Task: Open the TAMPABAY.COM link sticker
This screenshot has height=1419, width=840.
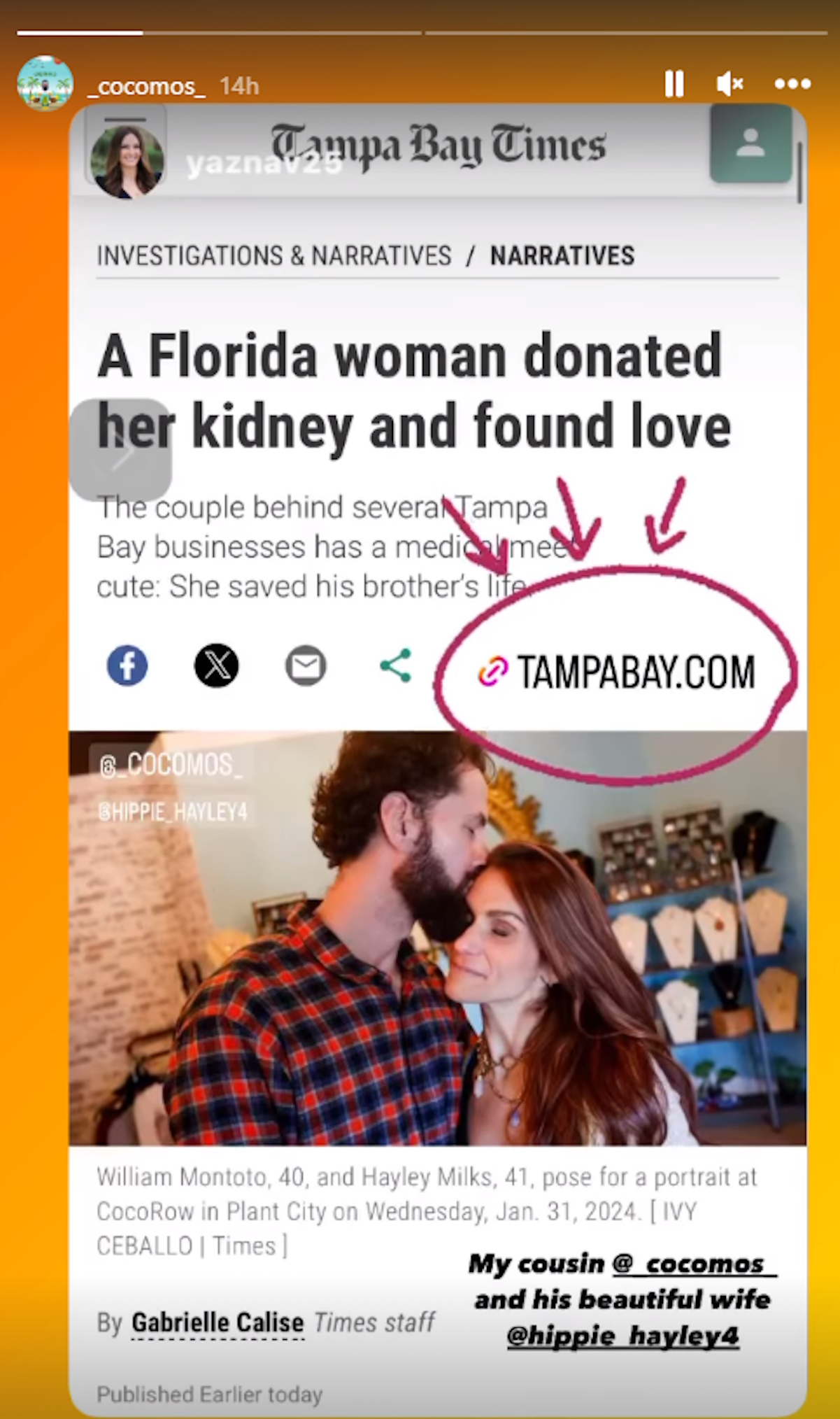Action: (x=616, y=672)
